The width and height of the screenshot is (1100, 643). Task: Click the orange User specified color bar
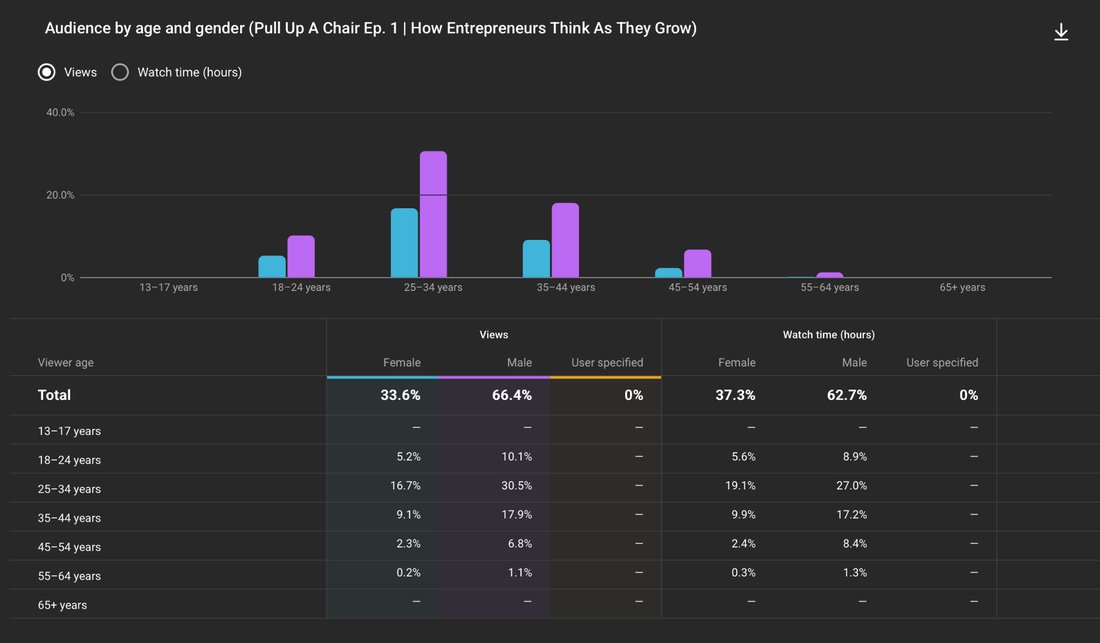(x=605, y=377)
